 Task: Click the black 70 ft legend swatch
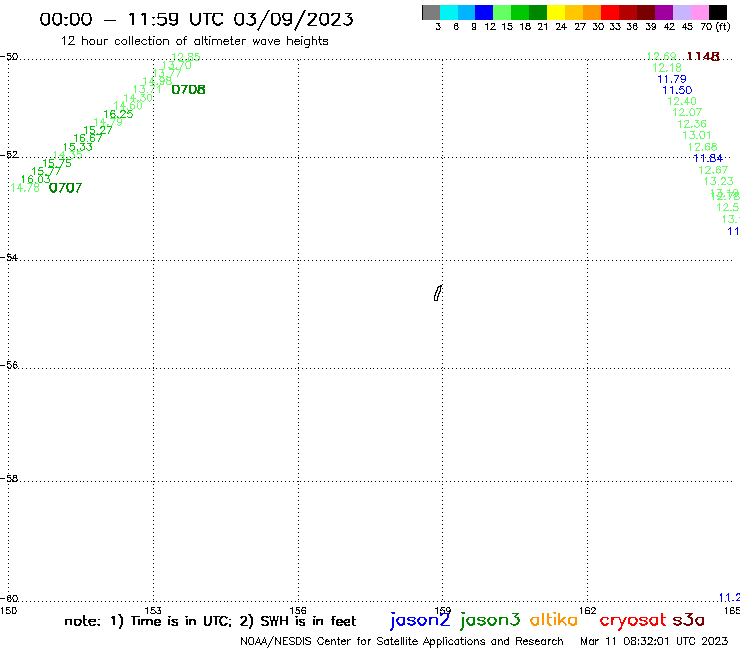718,12
